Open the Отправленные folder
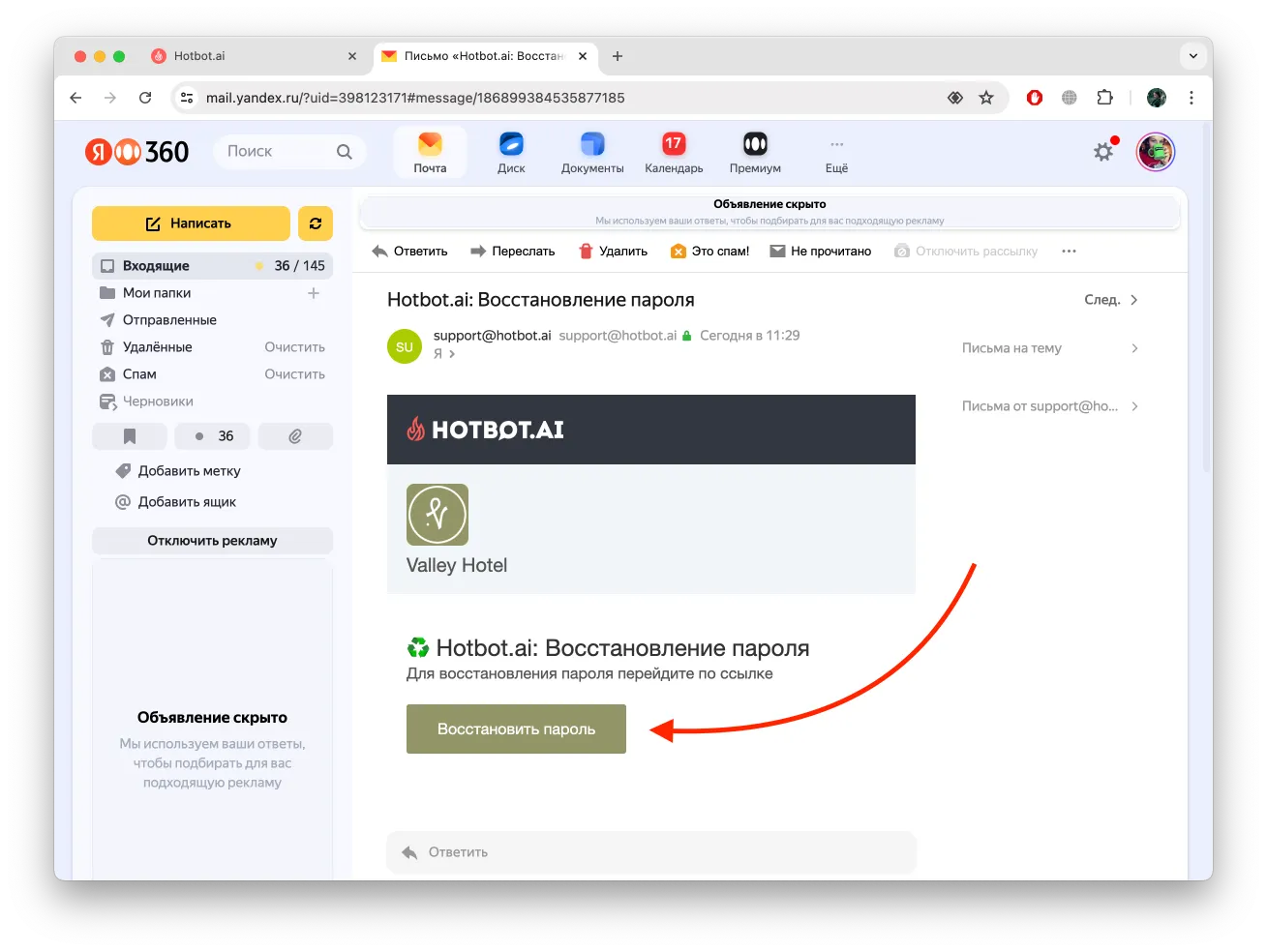1267x952 pixels. coord(169,320)
